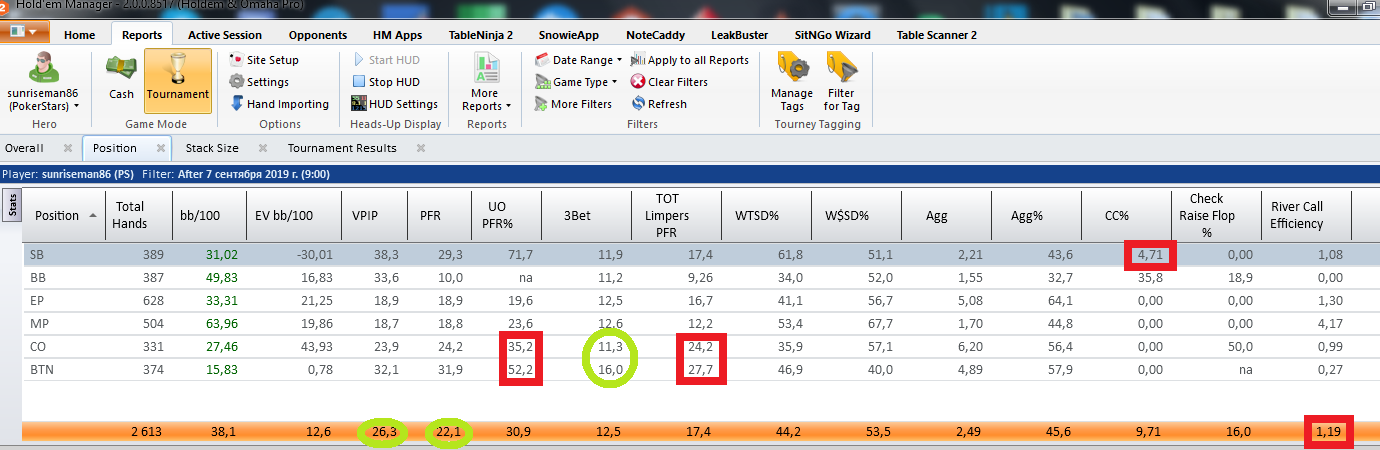Sort by UO PFR% column
Screen dimensions: 1380x450
(x=505, y=215)
